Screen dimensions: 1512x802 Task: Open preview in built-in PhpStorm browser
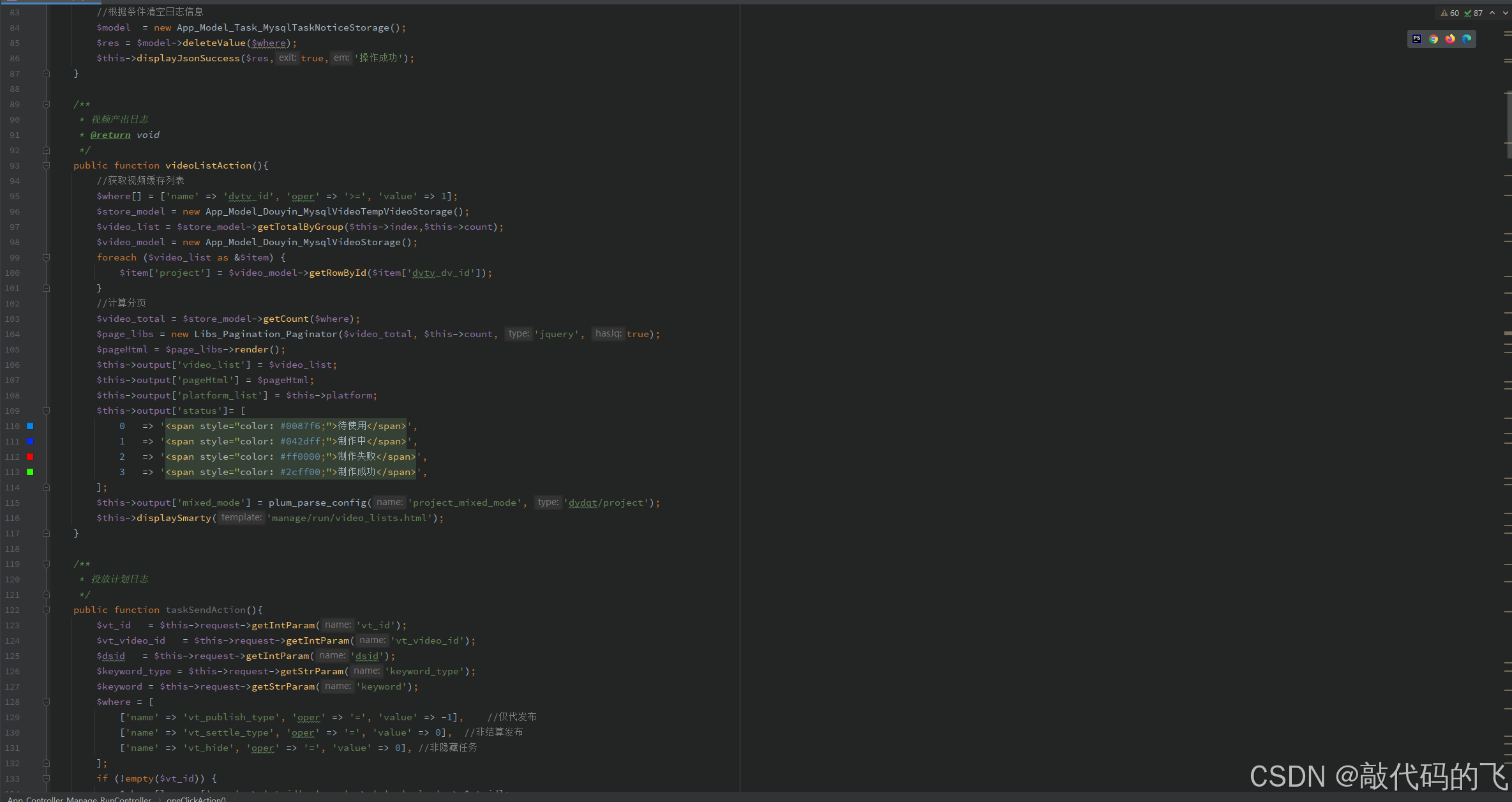point(1417,39)
